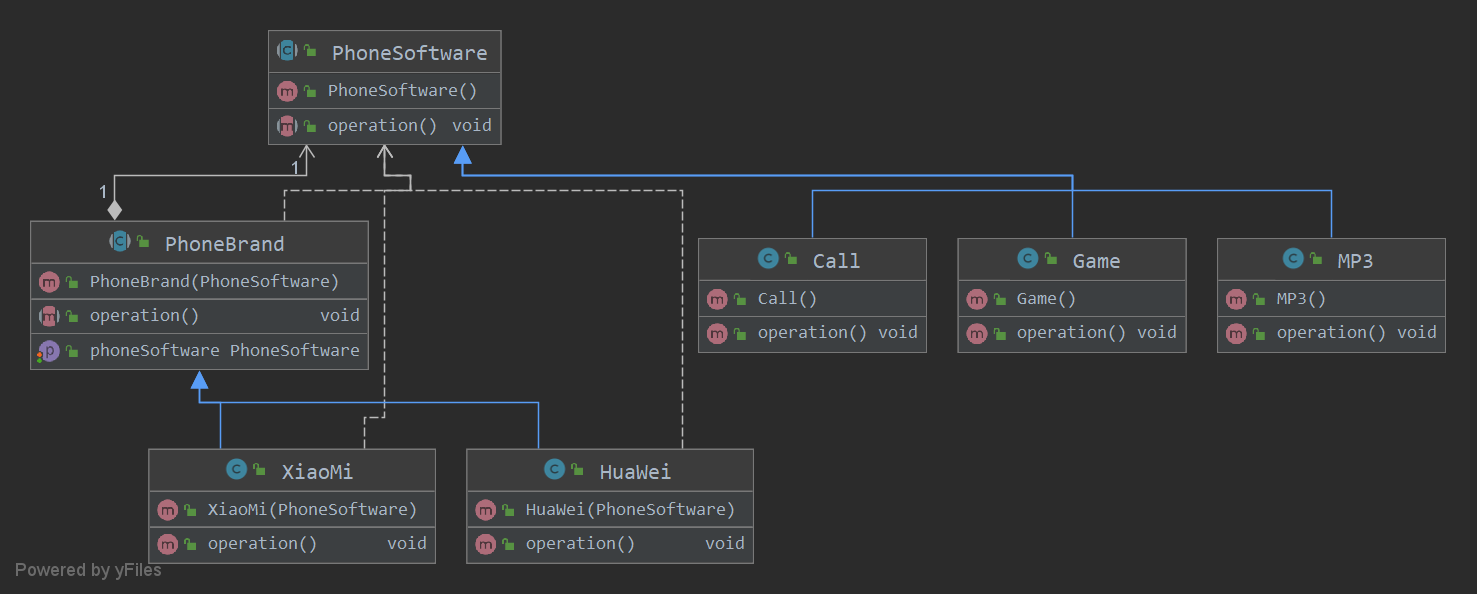Select the XiaoMi class title
Viewport: 1477px width, 594px height.
point(317,472)
